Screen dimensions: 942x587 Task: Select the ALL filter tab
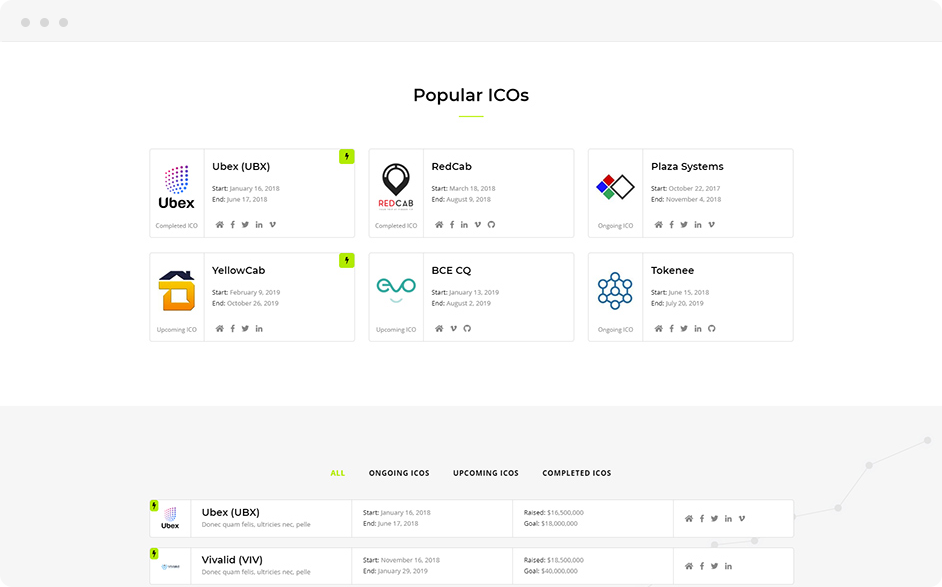coord(338,473)
